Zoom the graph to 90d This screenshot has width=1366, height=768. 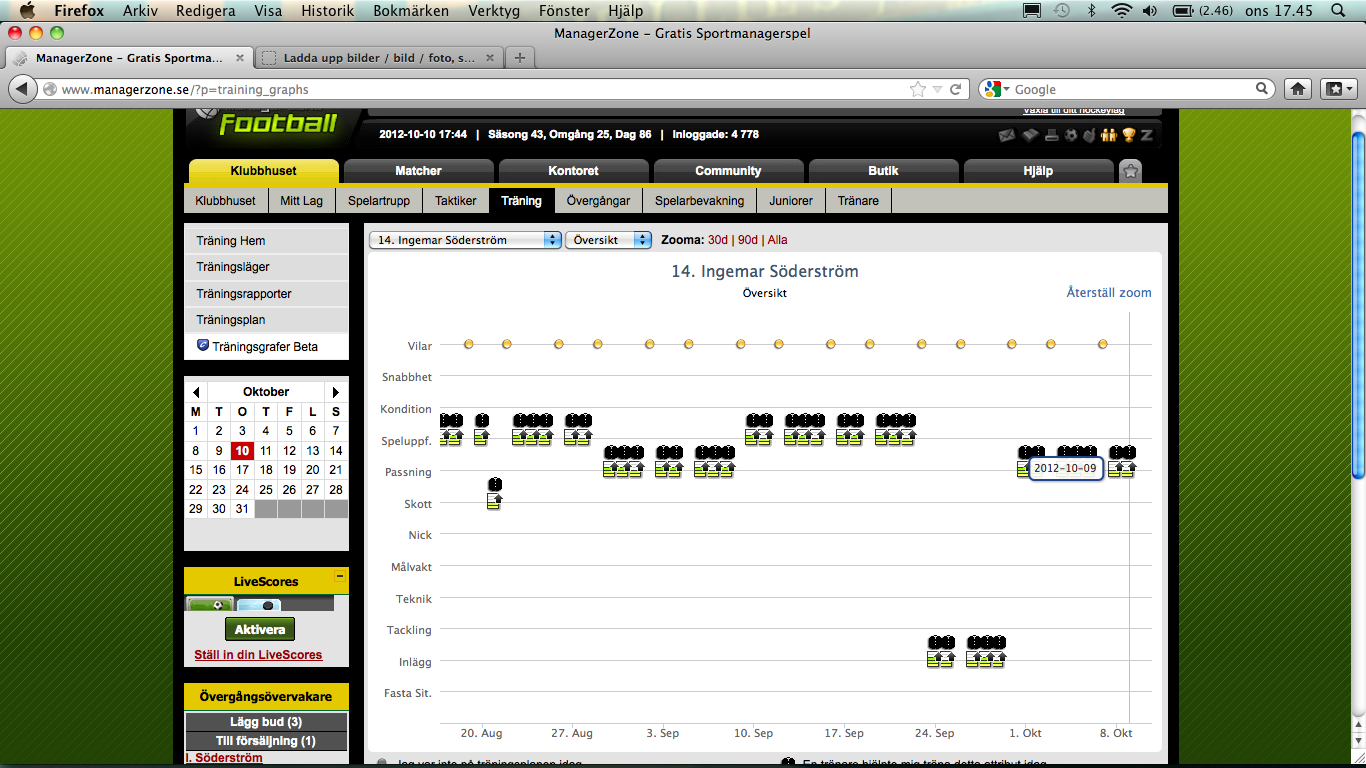pos(748,240)
